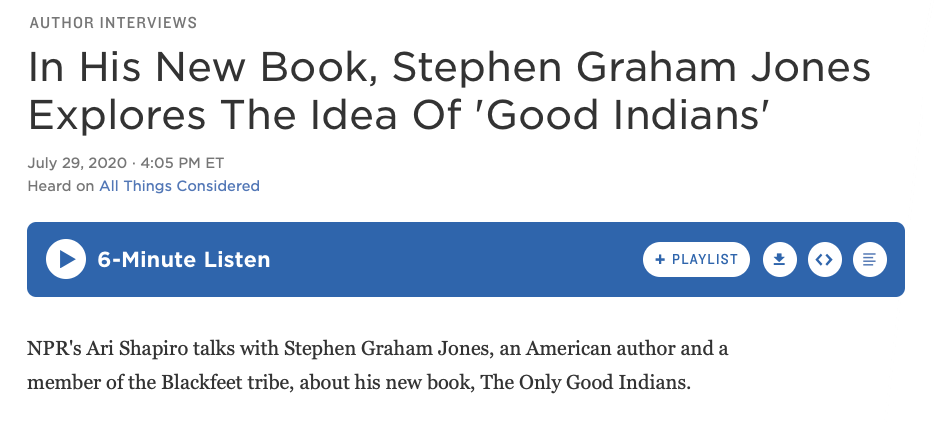Screen dimensions: 938x426
Task: Show the transcript icon
Action: point(870,260)
